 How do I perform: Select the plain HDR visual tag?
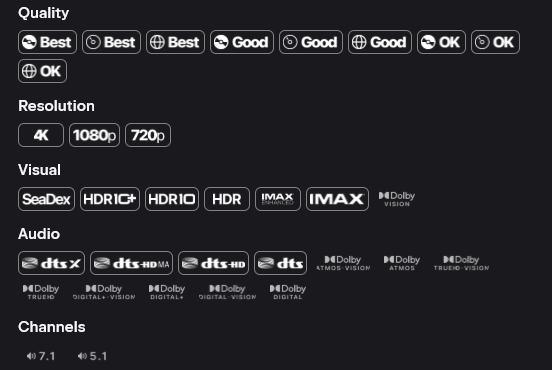click(x=227, y=199)
